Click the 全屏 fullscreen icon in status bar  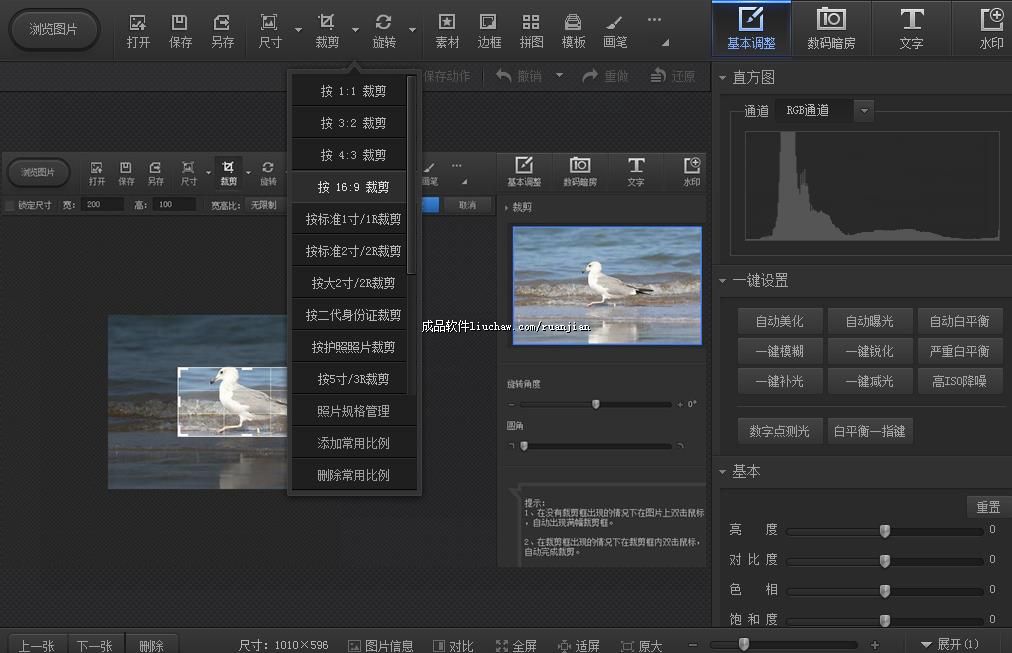517,645
